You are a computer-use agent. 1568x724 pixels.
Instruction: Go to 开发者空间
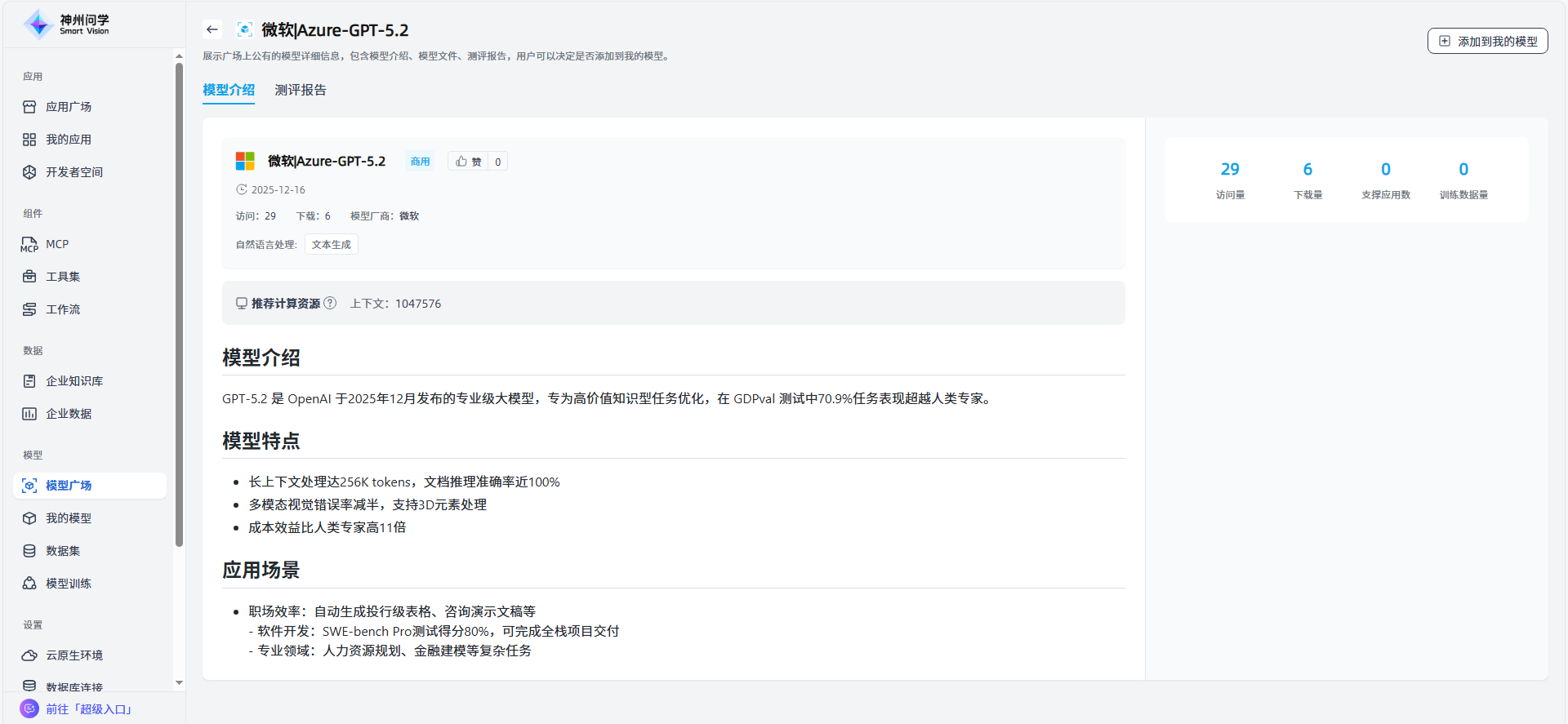(73, 172)
